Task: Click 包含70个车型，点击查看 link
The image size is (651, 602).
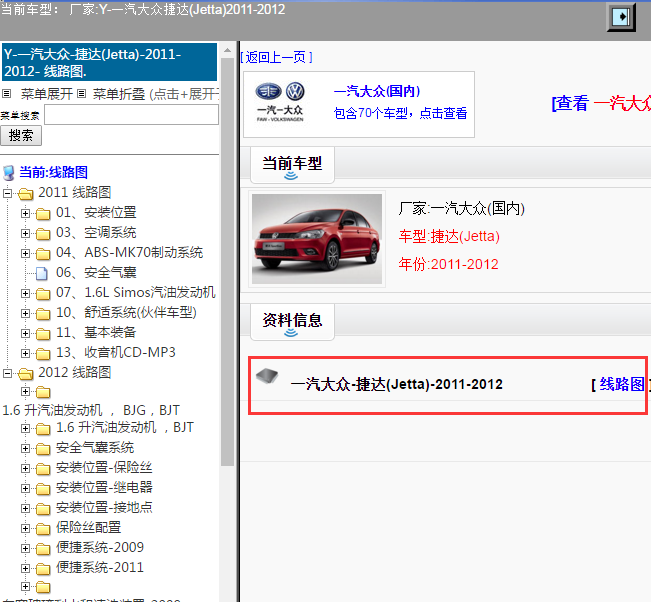Action: coord(400,113)
